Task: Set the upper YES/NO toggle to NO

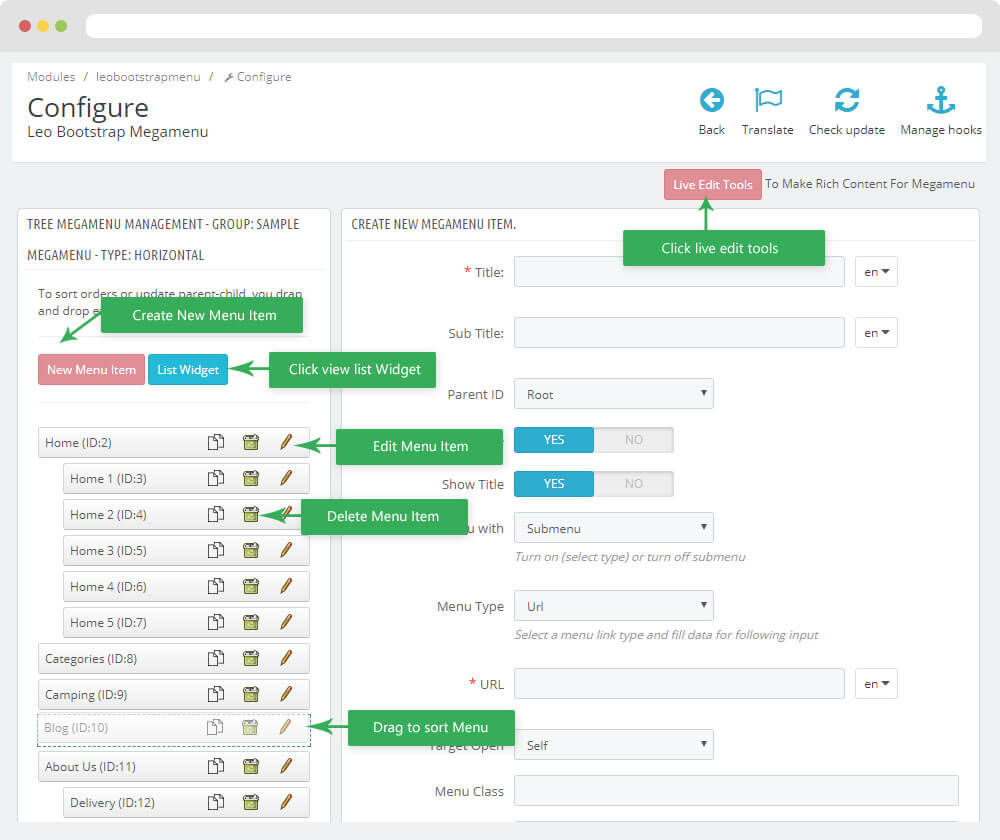Action: 633,440
